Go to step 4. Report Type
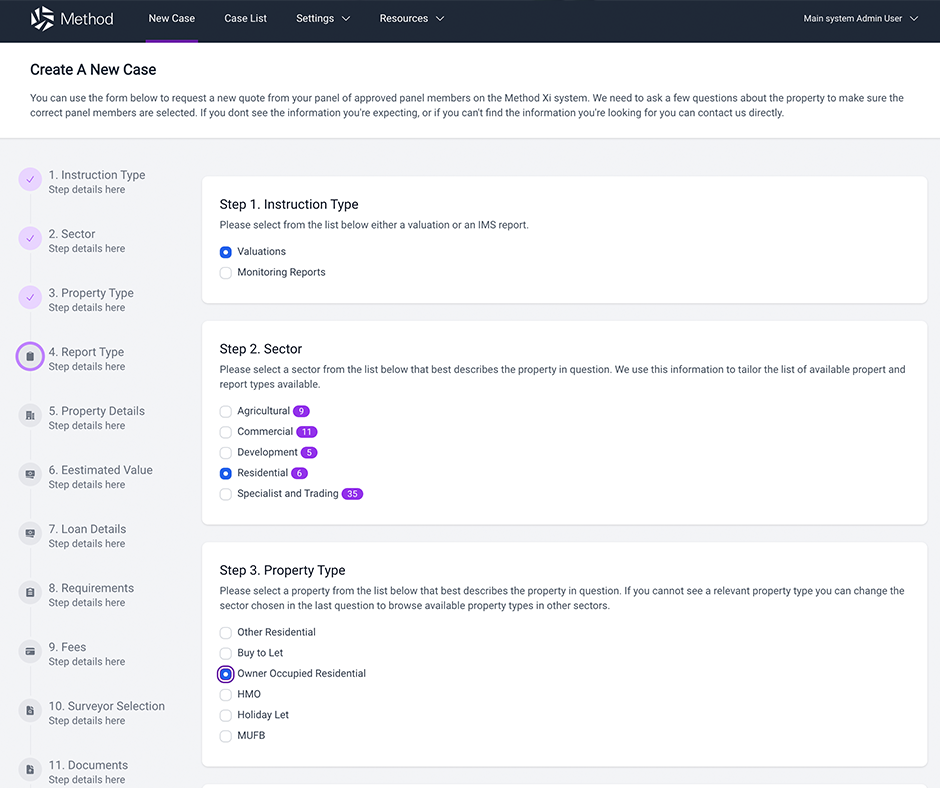The height and width of the screenshot is (788, 940). point(86,352)
